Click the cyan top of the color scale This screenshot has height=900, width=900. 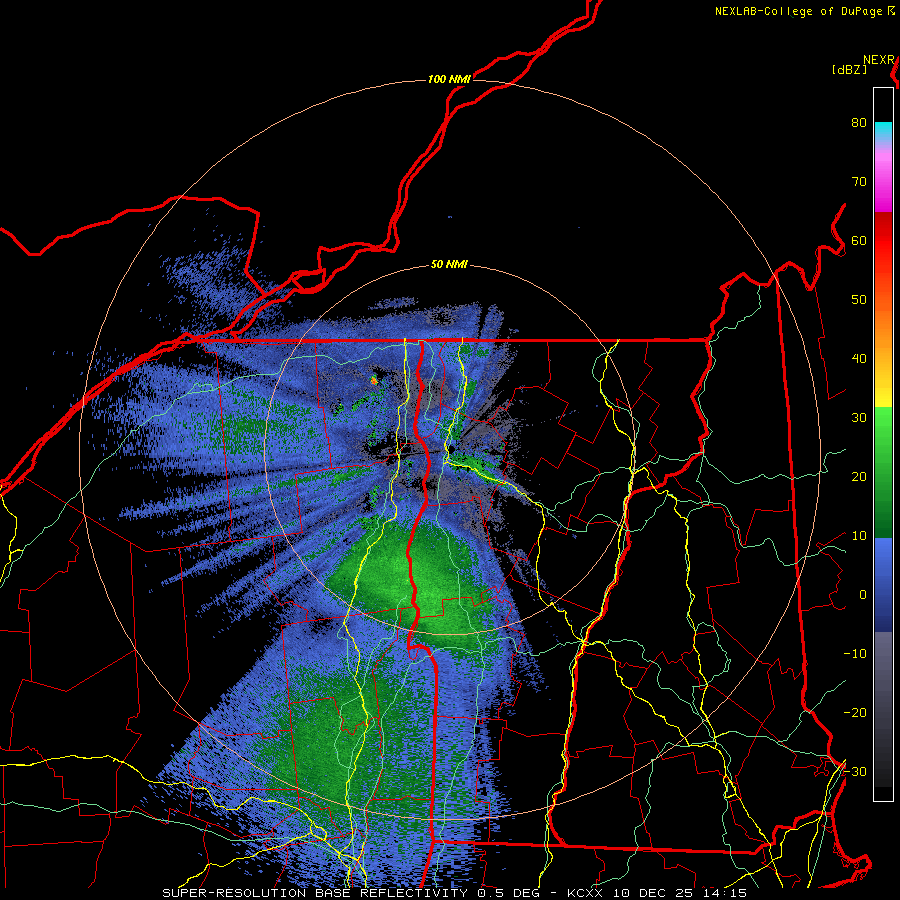tap(883, 131)
